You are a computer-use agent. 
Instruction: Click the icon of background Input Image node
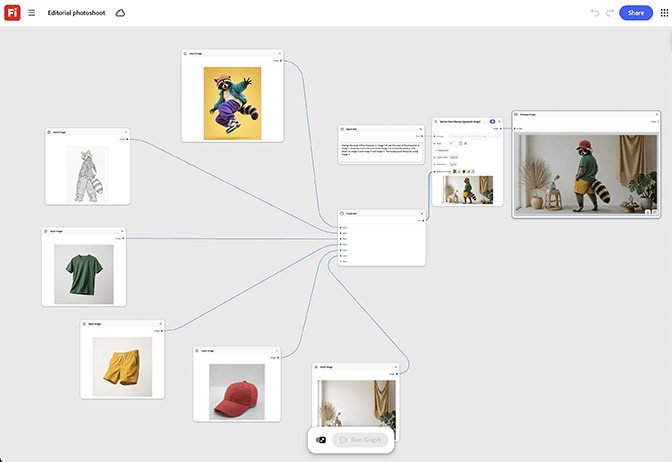pyautogui.click(x=316, y=367)
